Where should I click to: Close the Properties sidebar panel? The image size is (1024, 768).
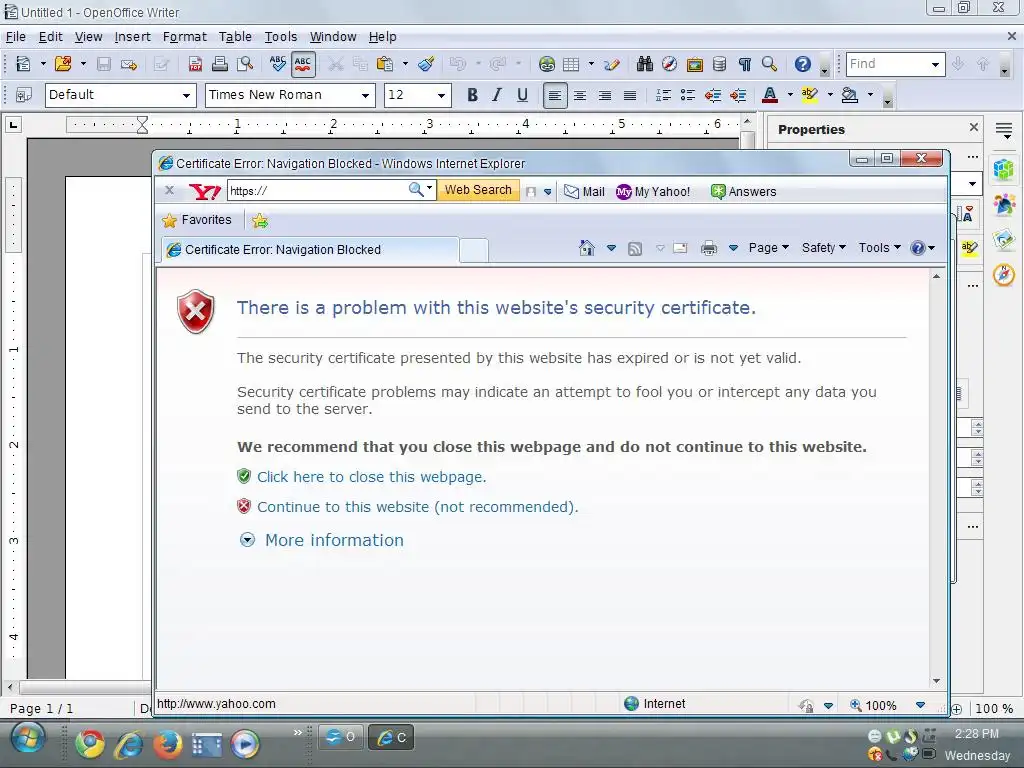click(x=974, y=127)
